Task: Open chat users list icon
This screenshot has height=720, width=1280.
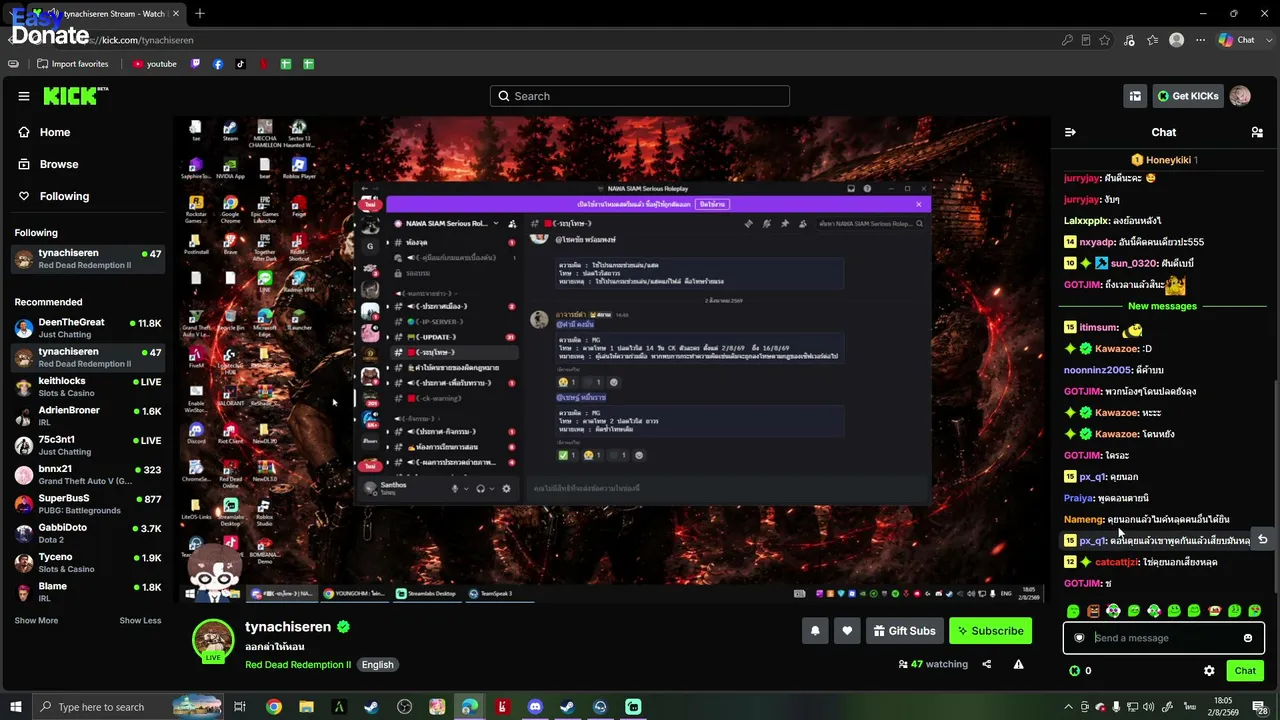Action: coord(1257,132)
